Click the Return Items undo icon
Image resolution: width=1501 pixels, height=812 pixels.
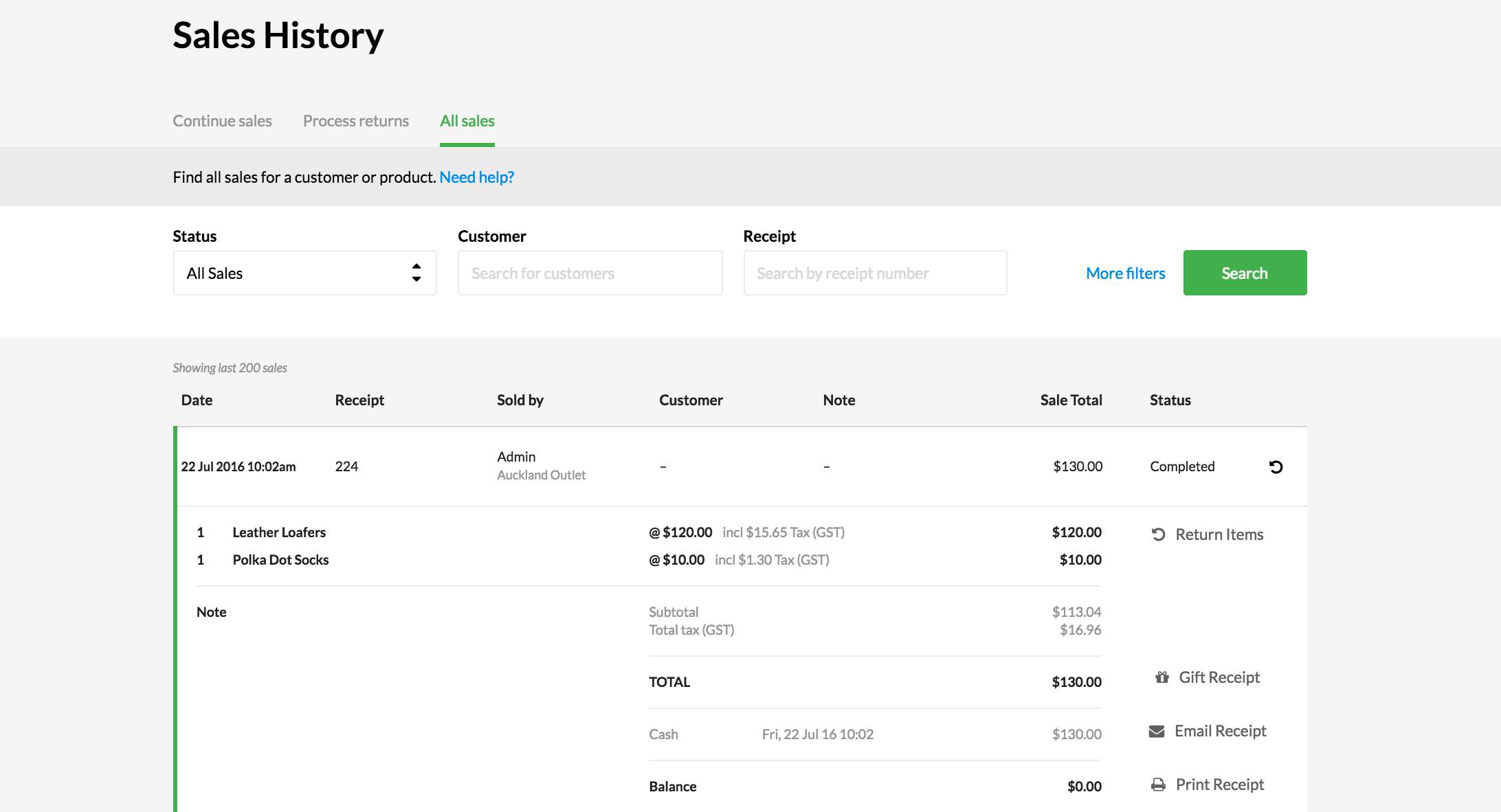(x=1159, y=534)
